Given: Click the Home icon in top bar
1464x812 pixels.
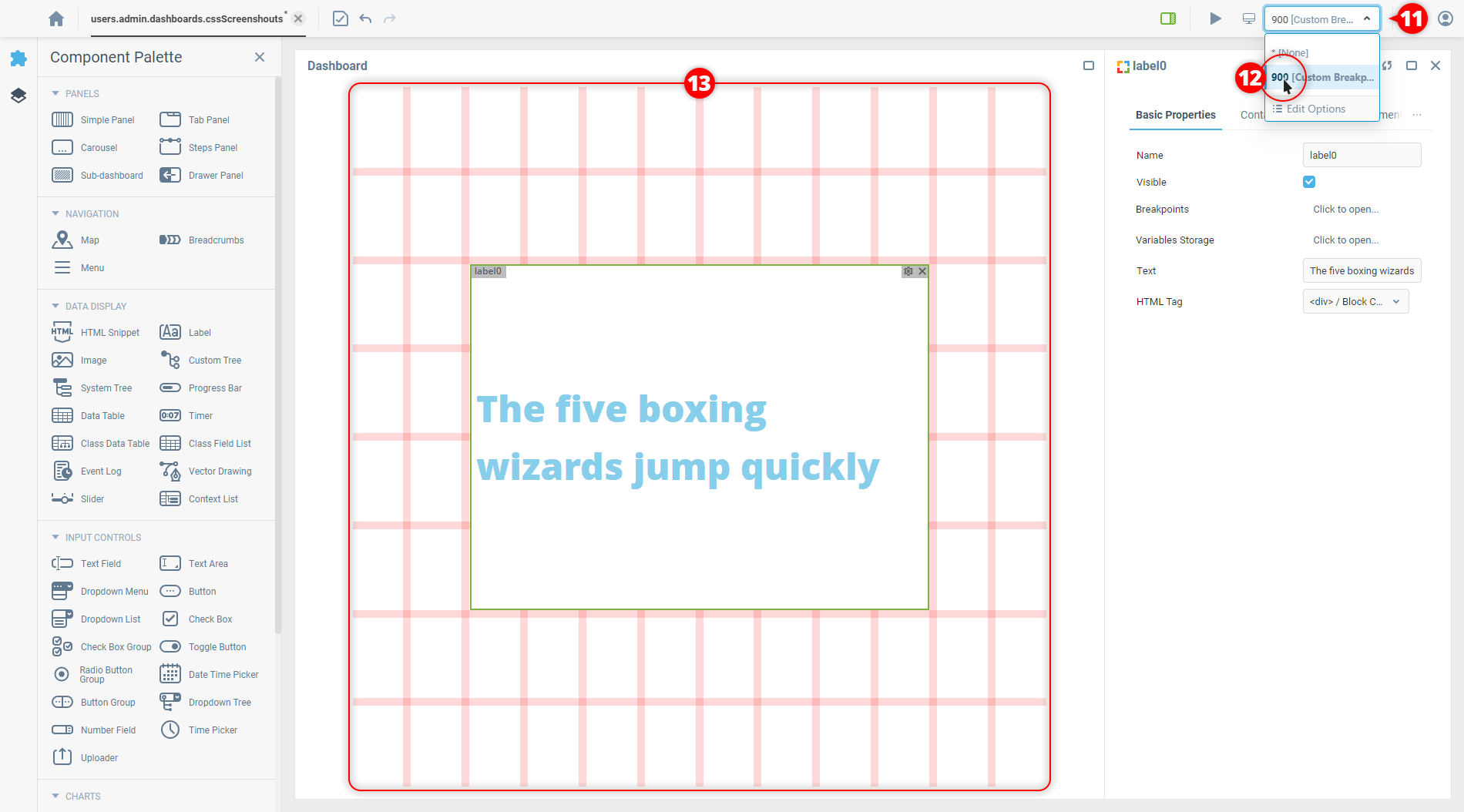Looking at the screenshot, I should (56, 19).
